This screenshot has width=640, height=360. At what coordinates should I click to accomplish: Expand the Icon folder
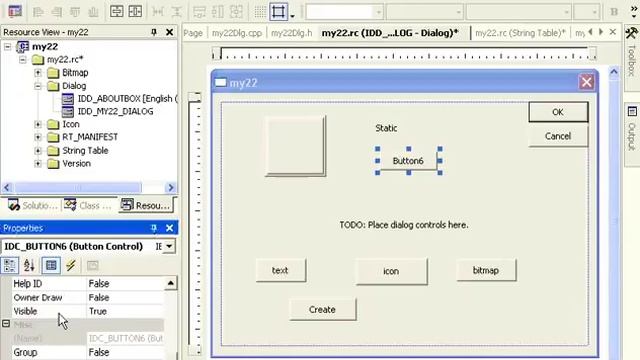pyautogui.click(x=38, y=124)
